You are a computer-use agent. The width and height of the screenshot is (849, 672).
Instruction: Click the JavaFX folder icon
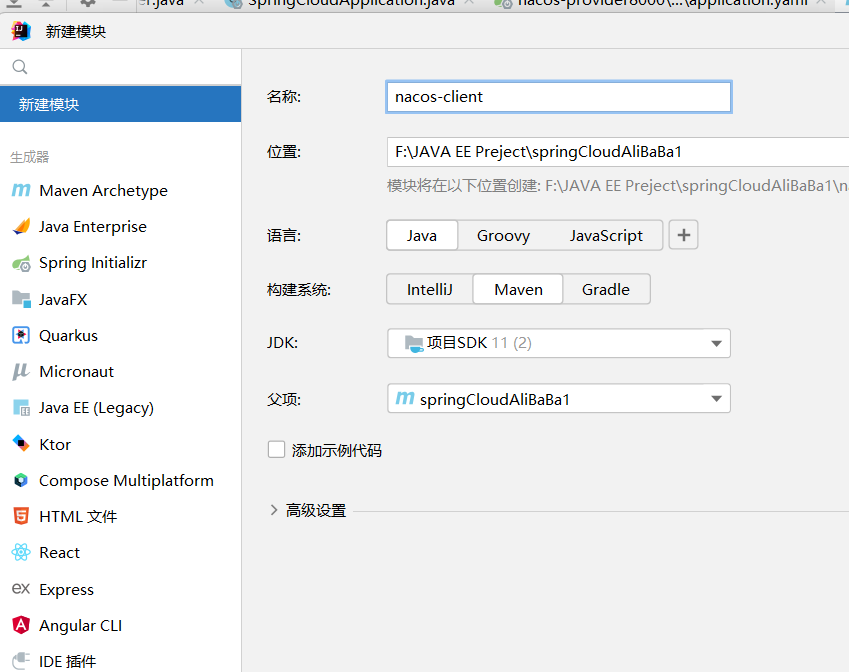(21, 299)
